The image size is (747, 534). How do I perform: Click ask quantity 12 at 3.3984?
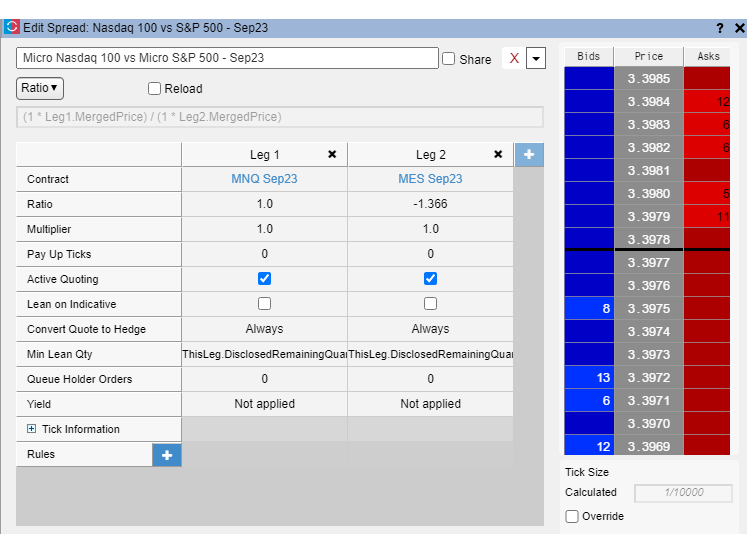tap(707, 101)
